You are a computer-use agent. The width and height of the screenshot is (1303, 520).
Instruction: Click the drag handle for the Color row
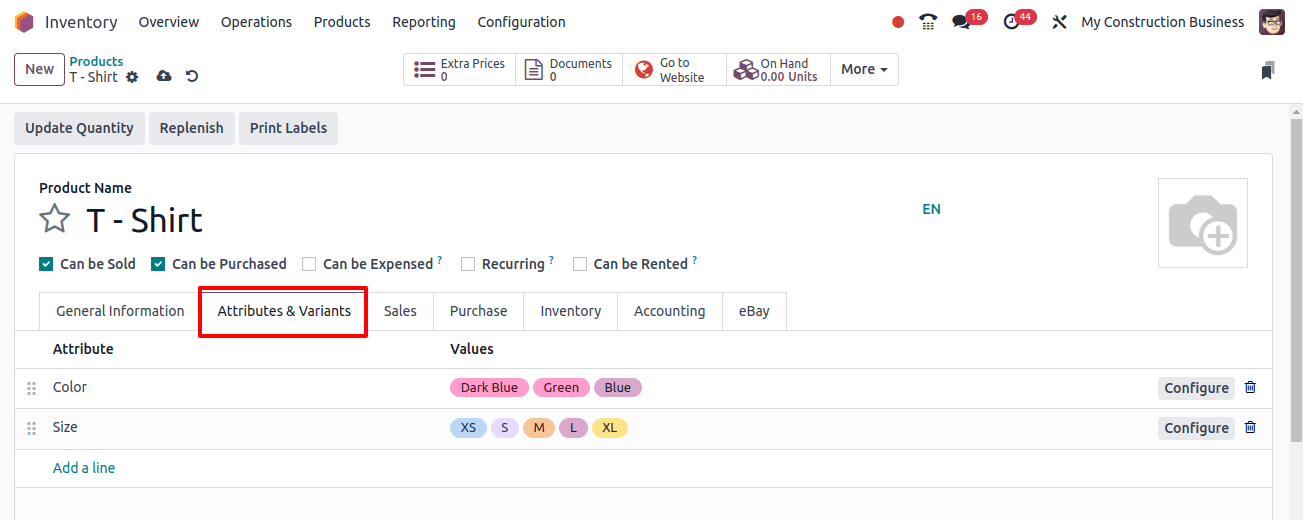tap(31, 388)
